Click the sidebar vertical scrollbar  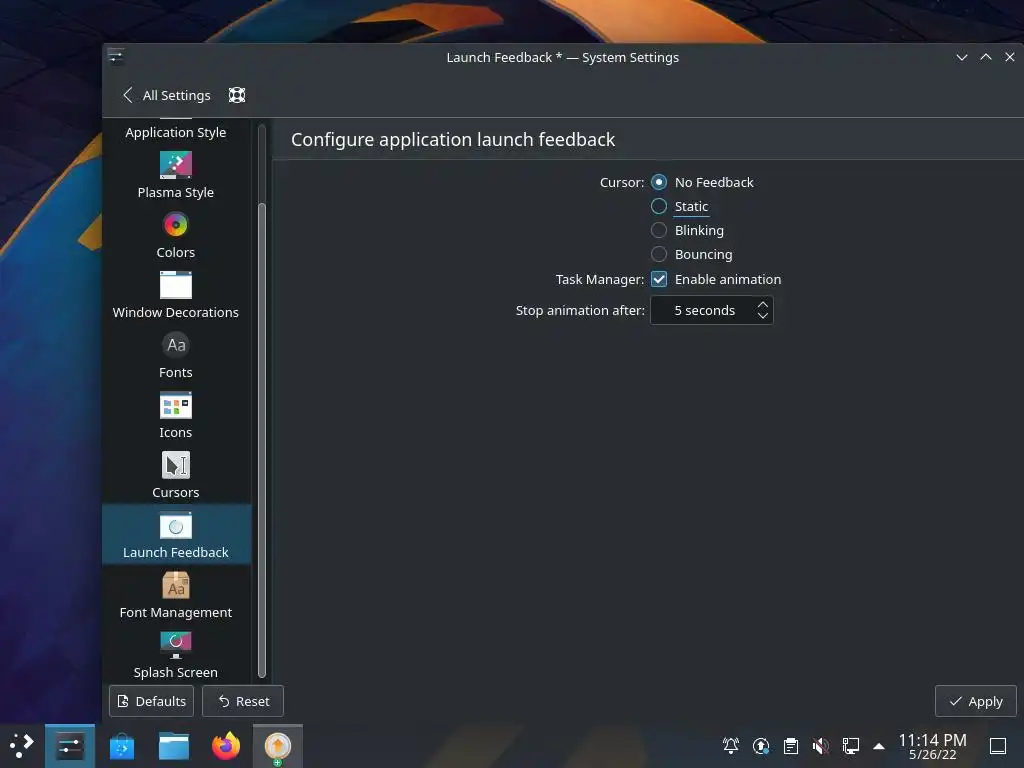[262, 440]
